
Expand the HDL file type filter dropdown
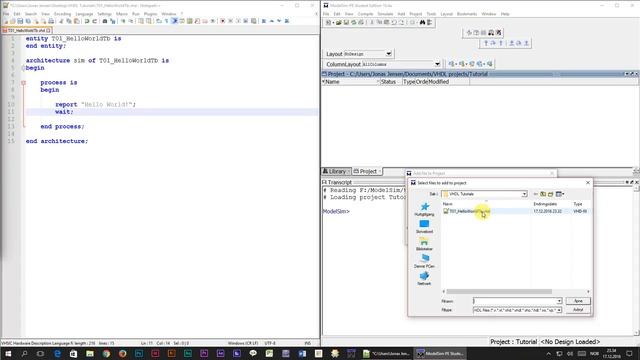click(559, 310)
